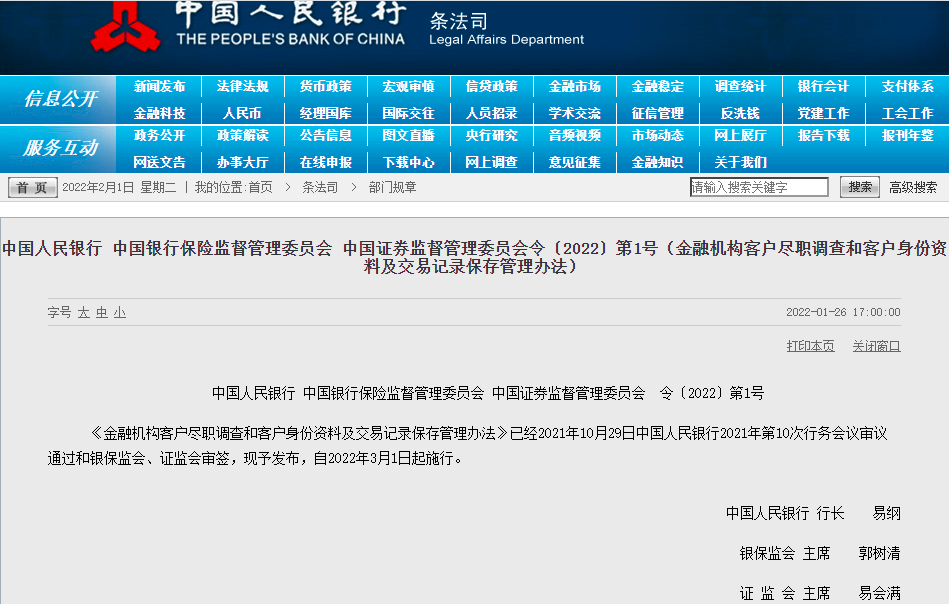Go to 公告信息 page
Viewport: 949px width, 604px height.
[326, 136]
